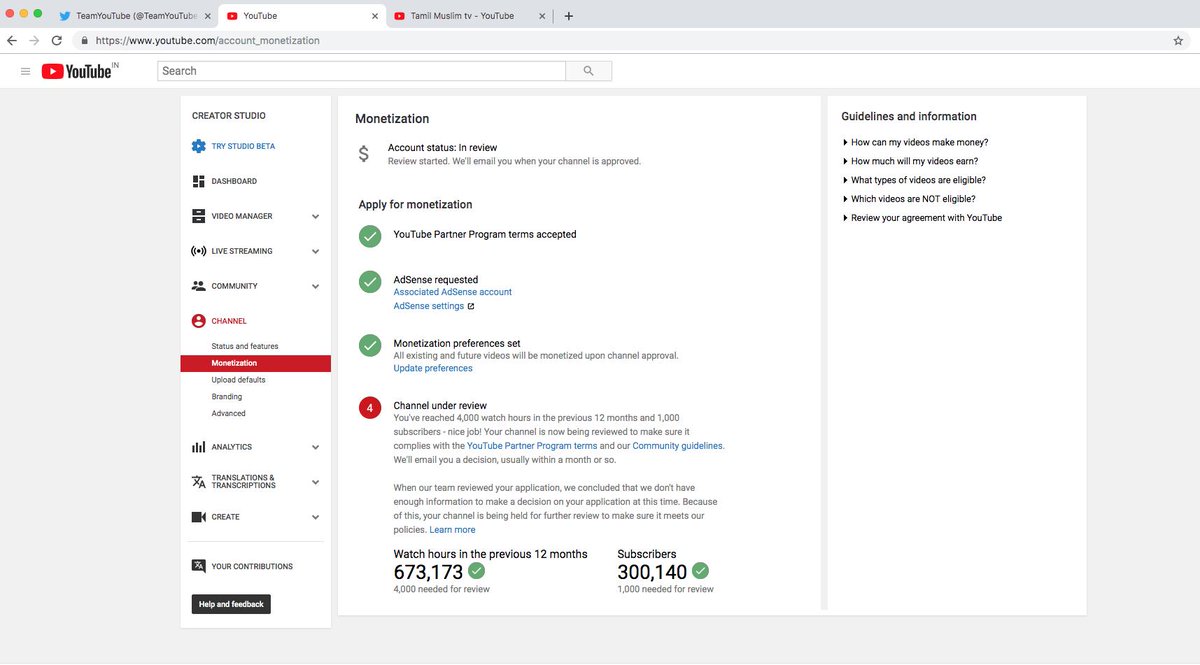The height and width of the screenshot is (665, 1200).
Task: Expand the Video Manager section chevron
Action: (x=316, y=216)
